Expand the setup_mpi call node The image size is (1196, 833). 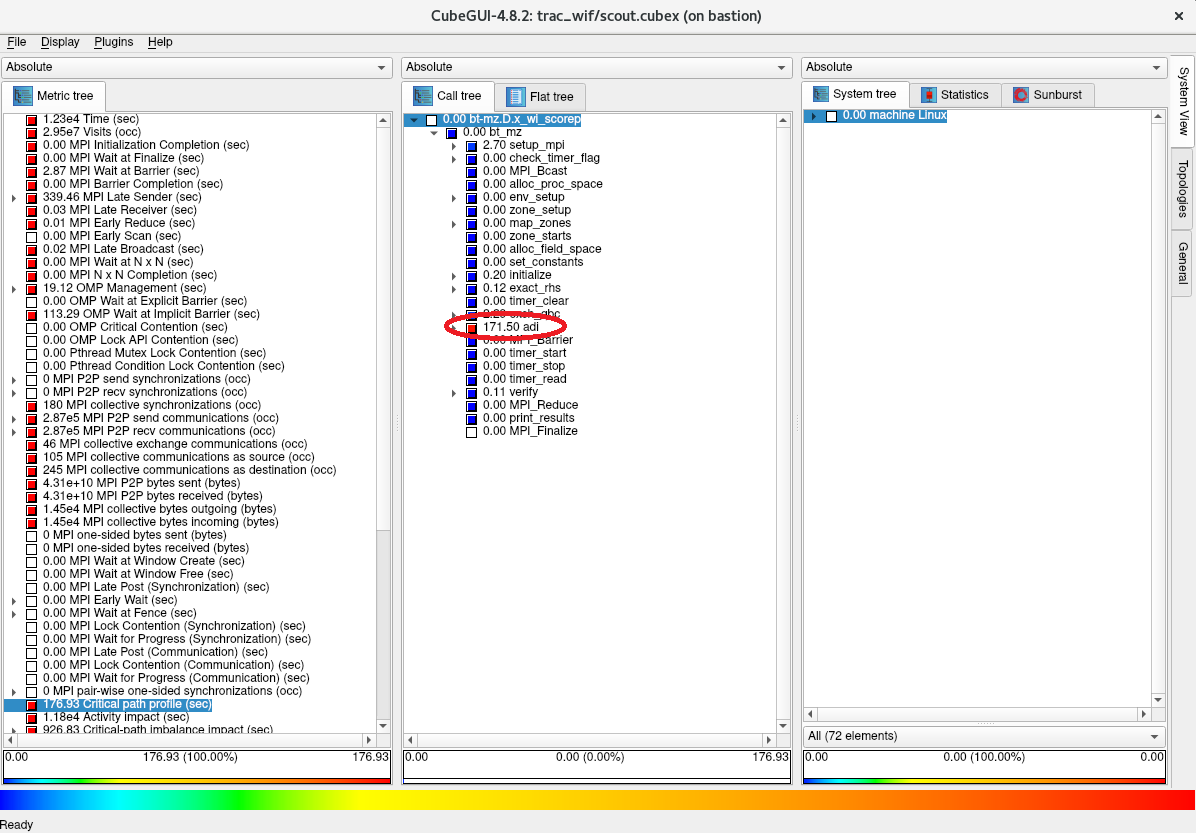click(x=454, y=146)
